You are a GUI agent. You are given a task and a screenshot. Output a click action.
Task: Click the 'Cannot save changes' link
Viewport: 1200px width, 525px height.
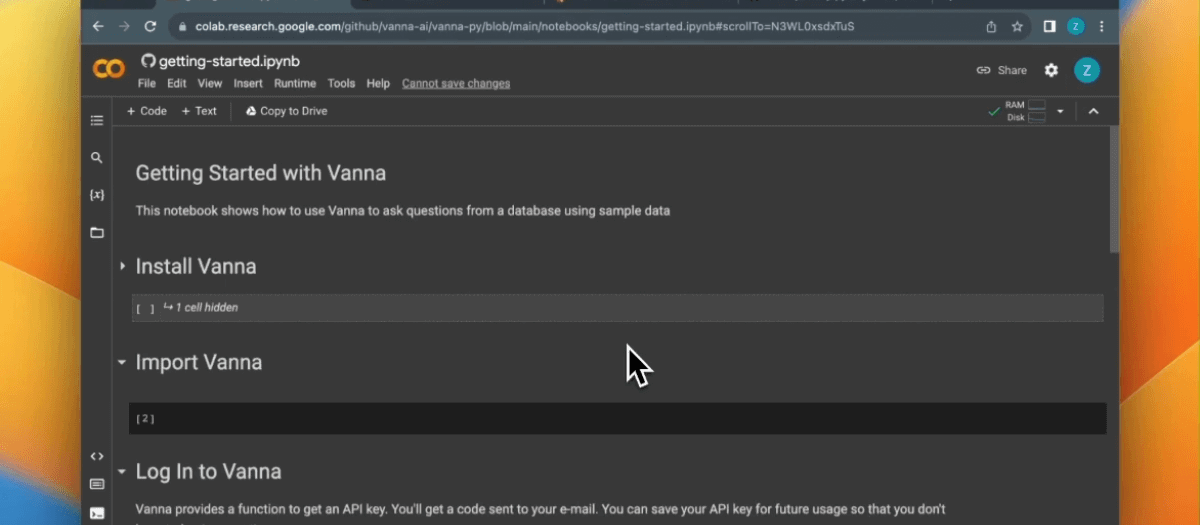[x=456, y=84]
